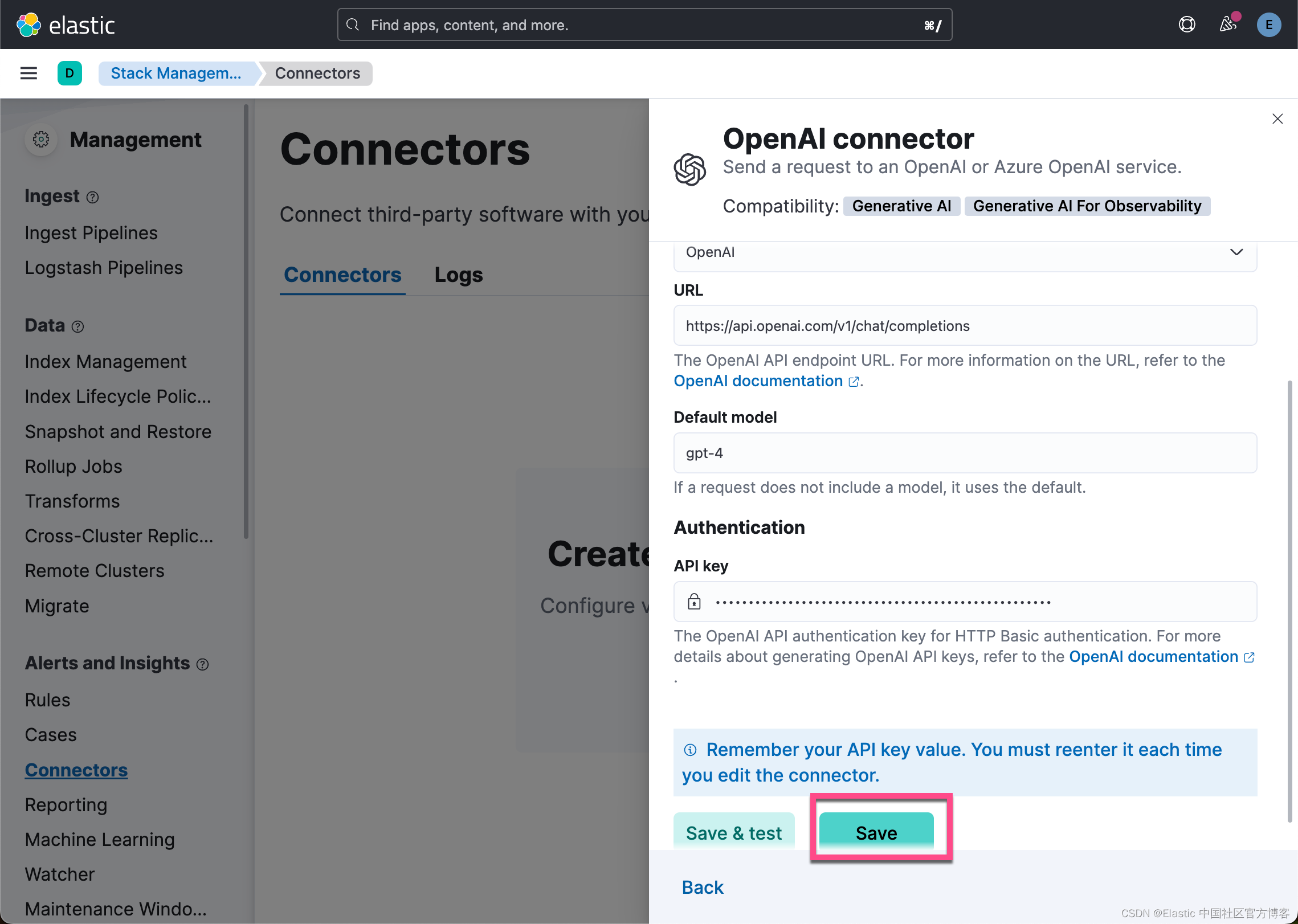Click the help icon next to Data
The width and height of the screenshot is (1298, 924).
point(79,326)
